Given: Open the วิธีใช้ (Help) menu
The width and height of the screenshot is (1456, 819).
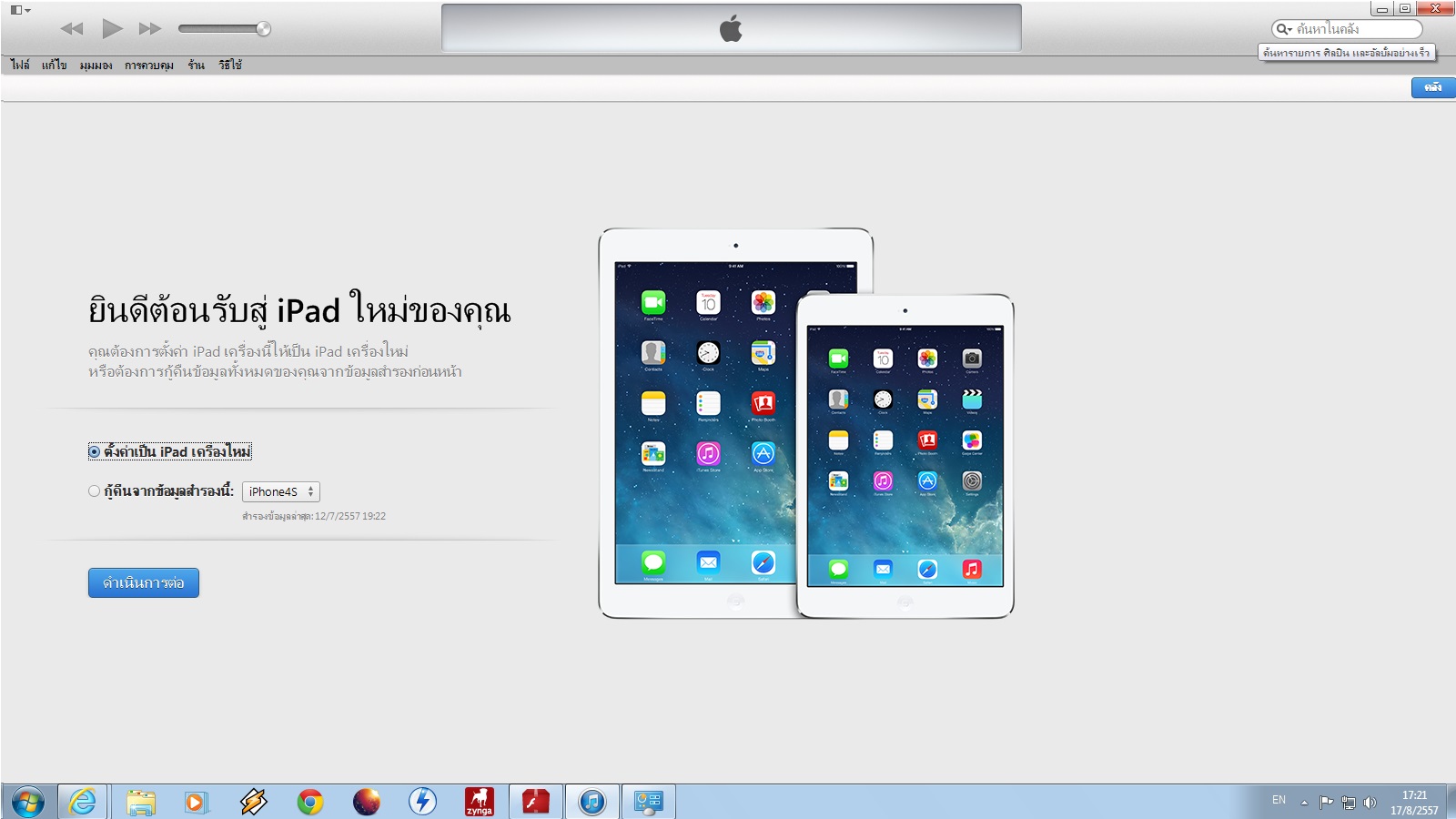Looking at the screenshot, I should (230, 65).
